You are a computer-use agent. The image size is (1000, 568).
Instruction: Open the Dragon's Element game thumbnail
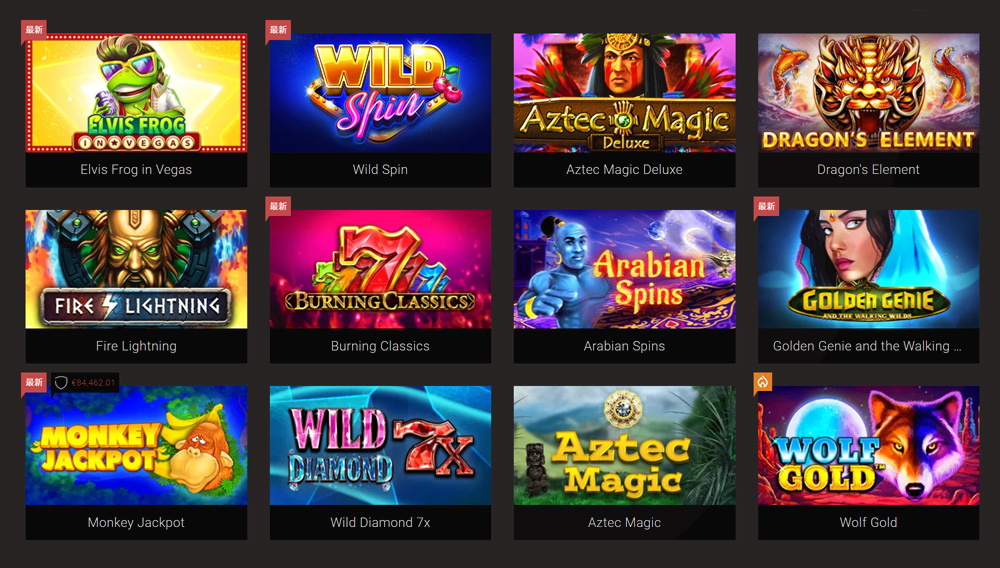(869, 93)
